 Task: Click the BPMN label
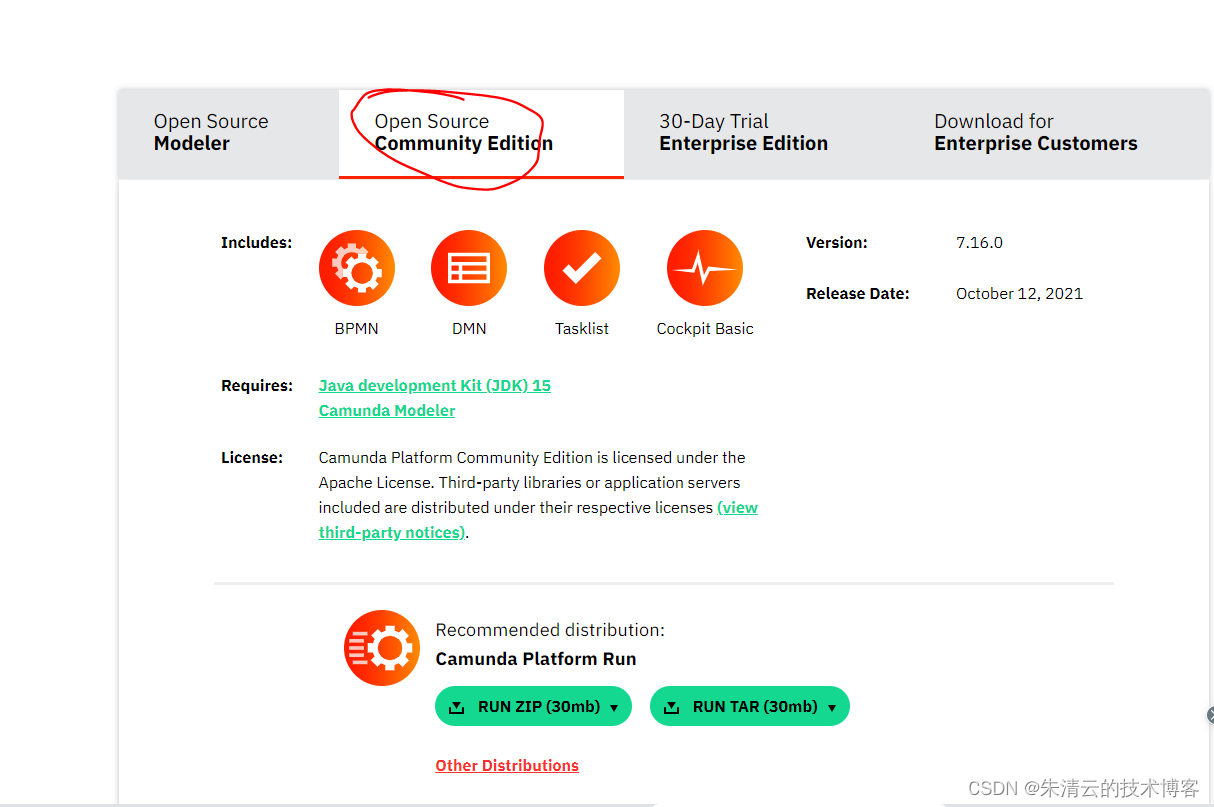coord(357,328)
